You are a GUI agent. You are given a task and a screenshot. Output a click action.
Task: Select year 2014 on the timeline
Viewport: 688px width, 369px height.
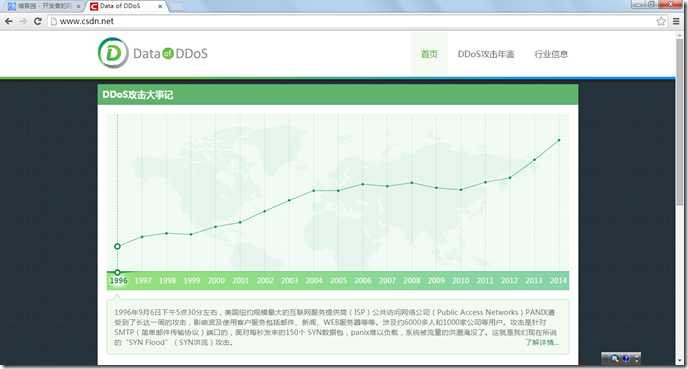(x=558, y=281)
